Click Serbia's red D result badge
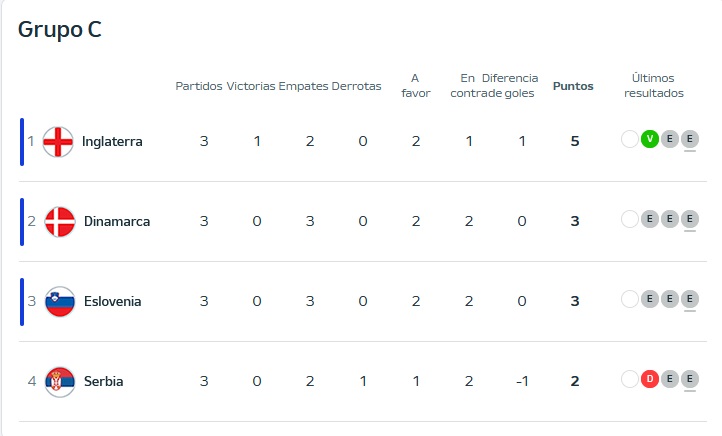This screenshot has height=436, width=722. point(650,379)
